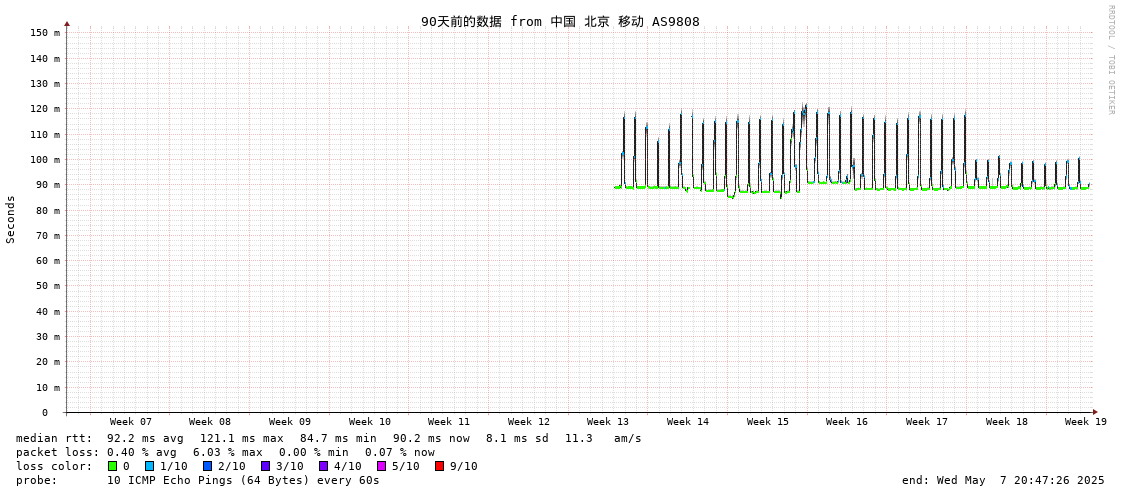Image resolution: width=1121 pixels, height=494 pixels.
Task: Click the Week 15 axis label
Action: [768, 422]
